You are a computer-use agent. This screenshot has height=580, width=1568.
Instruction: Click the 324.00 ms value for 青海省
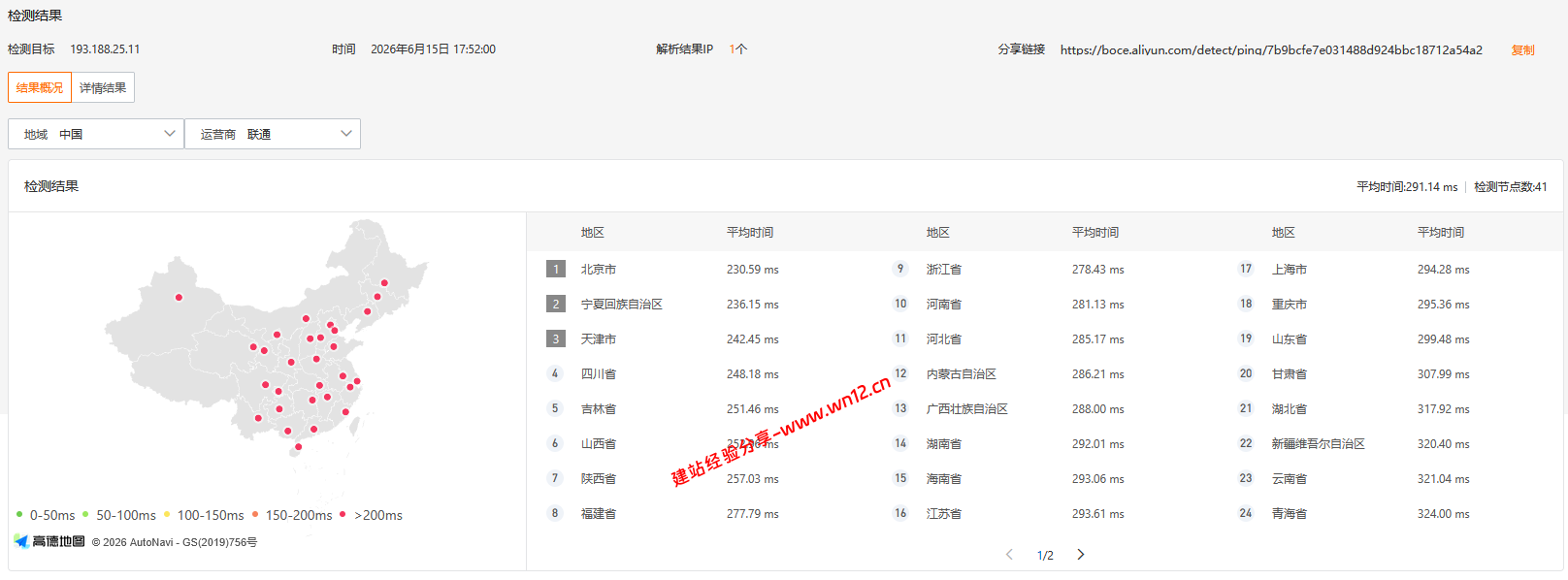(x=1444, y=514)
